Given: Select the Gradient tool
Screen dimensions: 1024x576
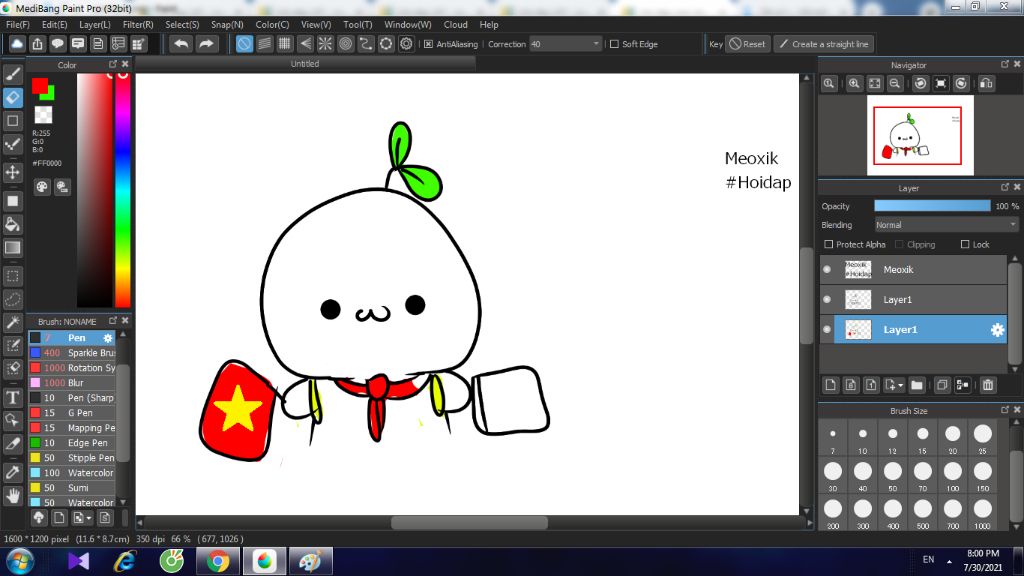Looking at the screenshot, I should [12, 248].
